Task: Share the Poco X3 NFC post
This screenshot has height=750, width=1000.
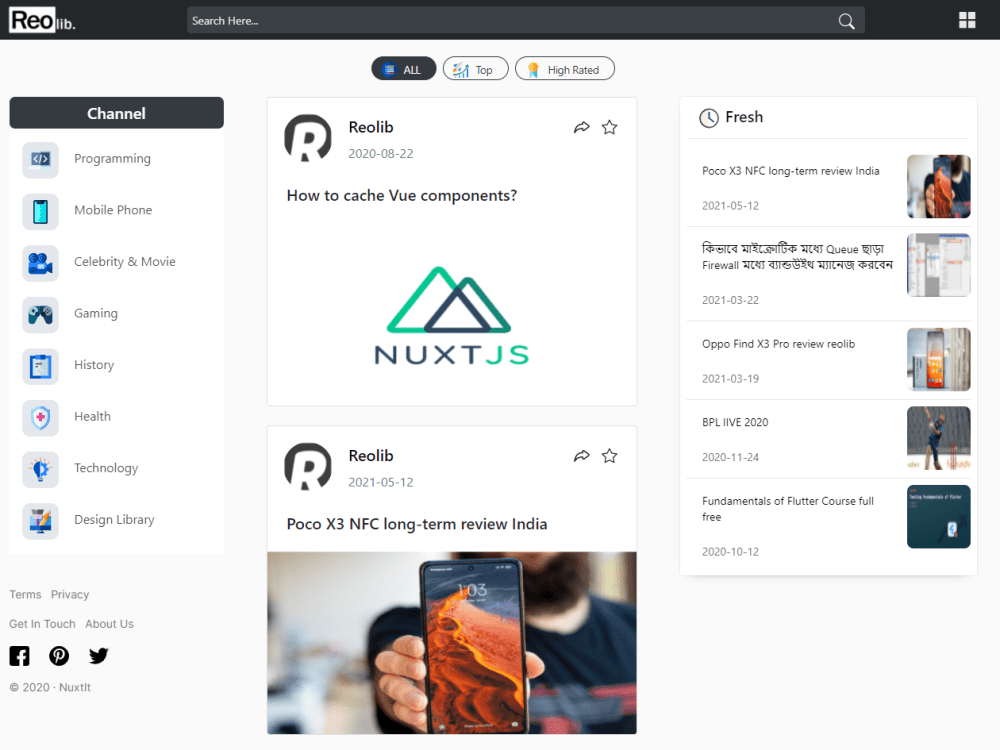Action: point(581,456)
